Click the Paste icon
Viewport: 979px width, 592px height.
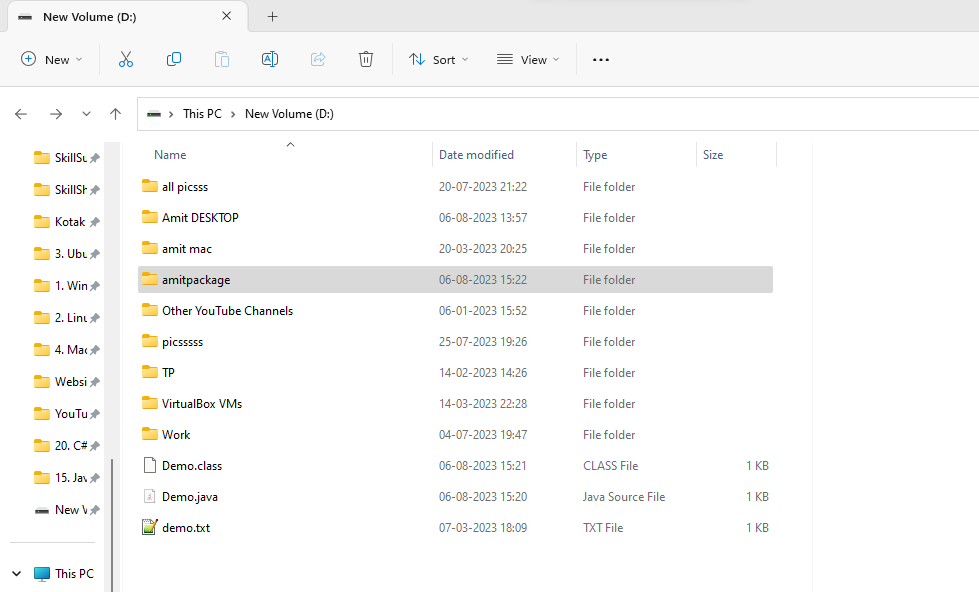click(x=221, y=59)
